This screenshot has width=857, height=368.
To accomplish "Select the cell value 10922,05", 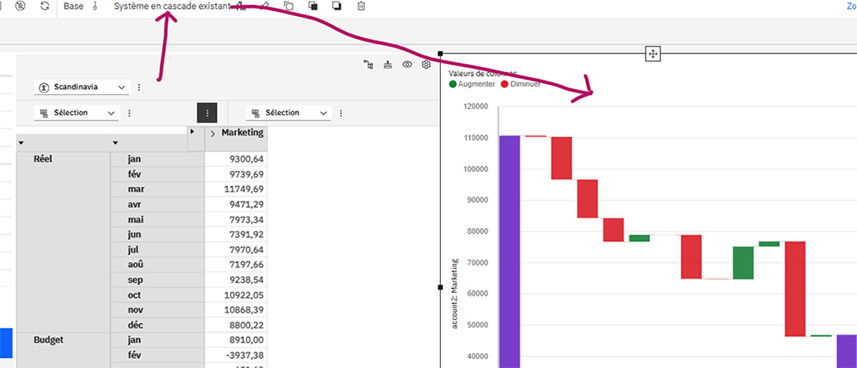I will (x=236, y=295).
